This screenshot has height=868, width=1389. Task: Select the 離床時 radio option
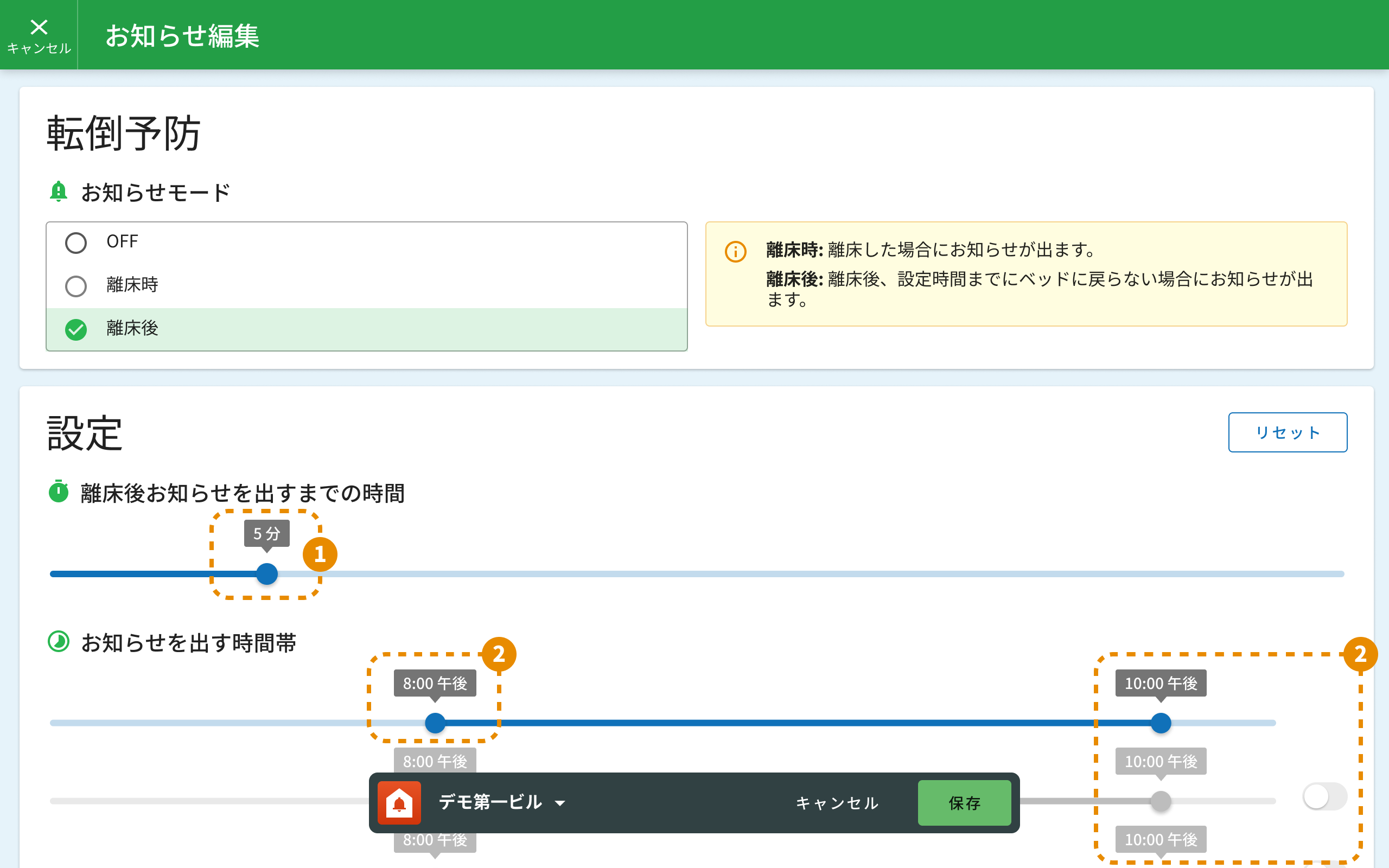(76, 286)
